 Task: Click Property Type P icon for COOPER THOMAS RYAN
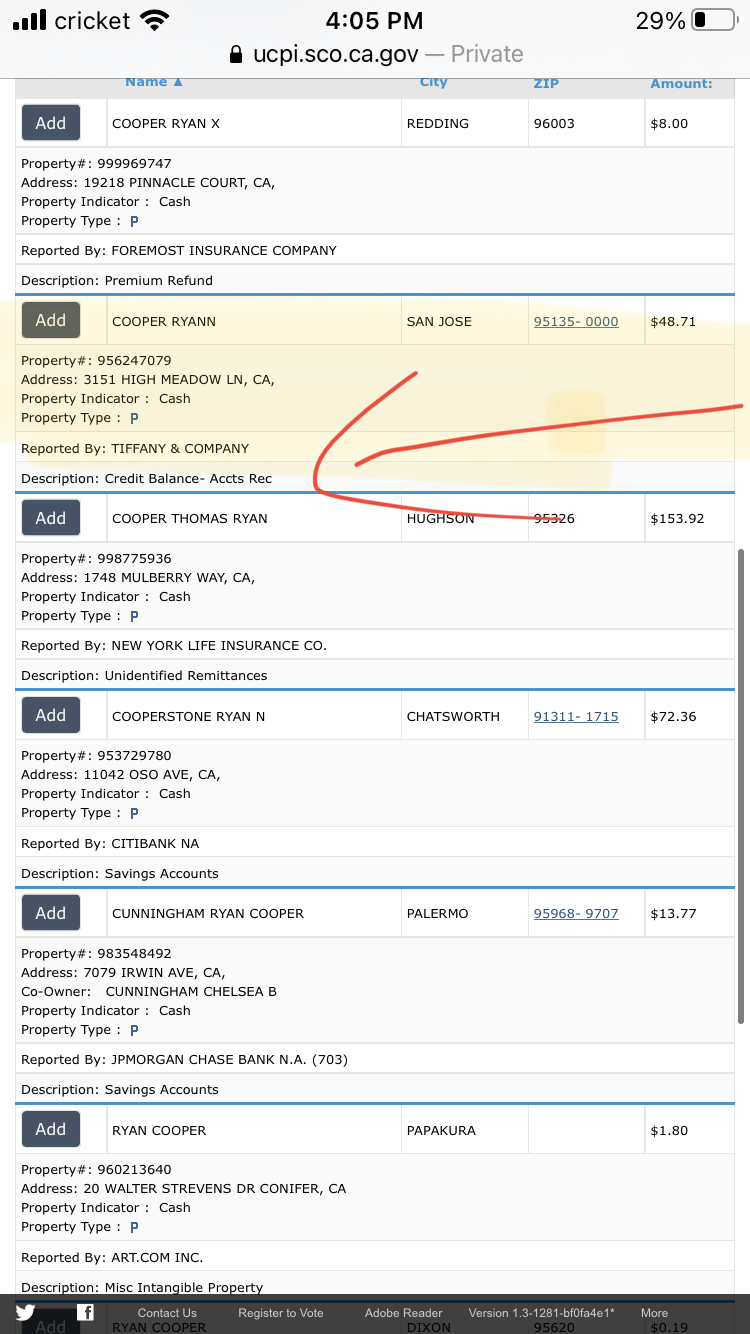[x=134, y=616]
